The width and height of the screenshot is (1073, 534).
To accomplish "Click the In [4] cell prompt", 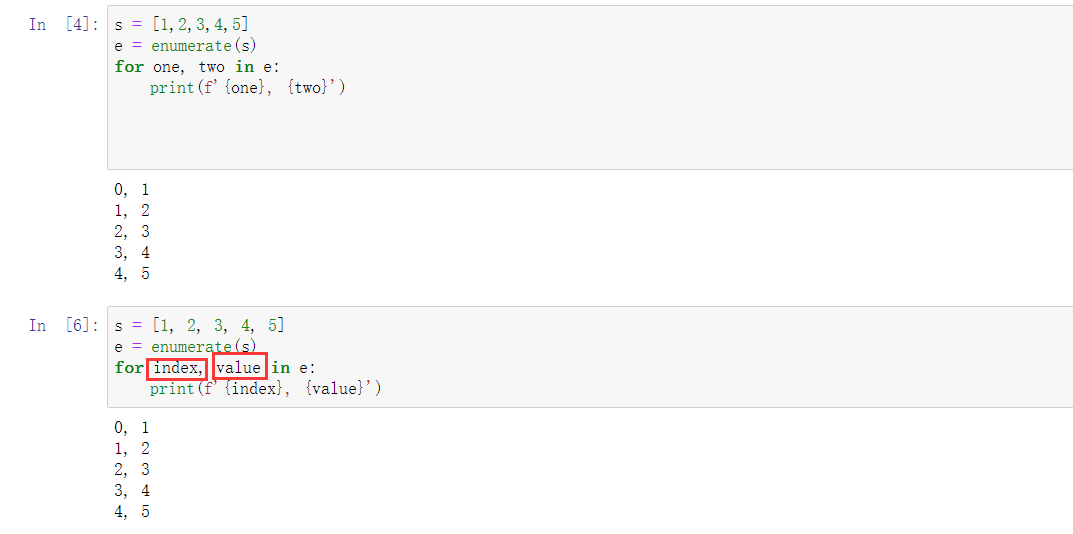I will pyautogui.click(x=64, y=25).
